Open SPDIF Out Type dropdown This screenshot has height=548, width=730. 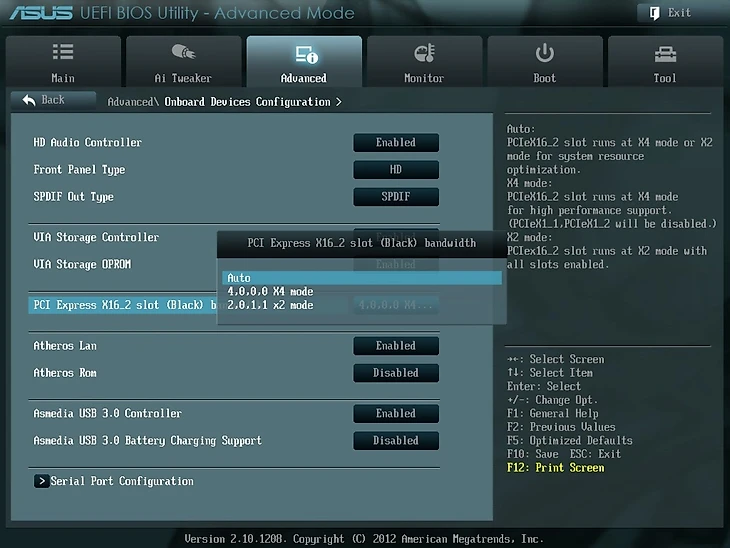(396, 196)
